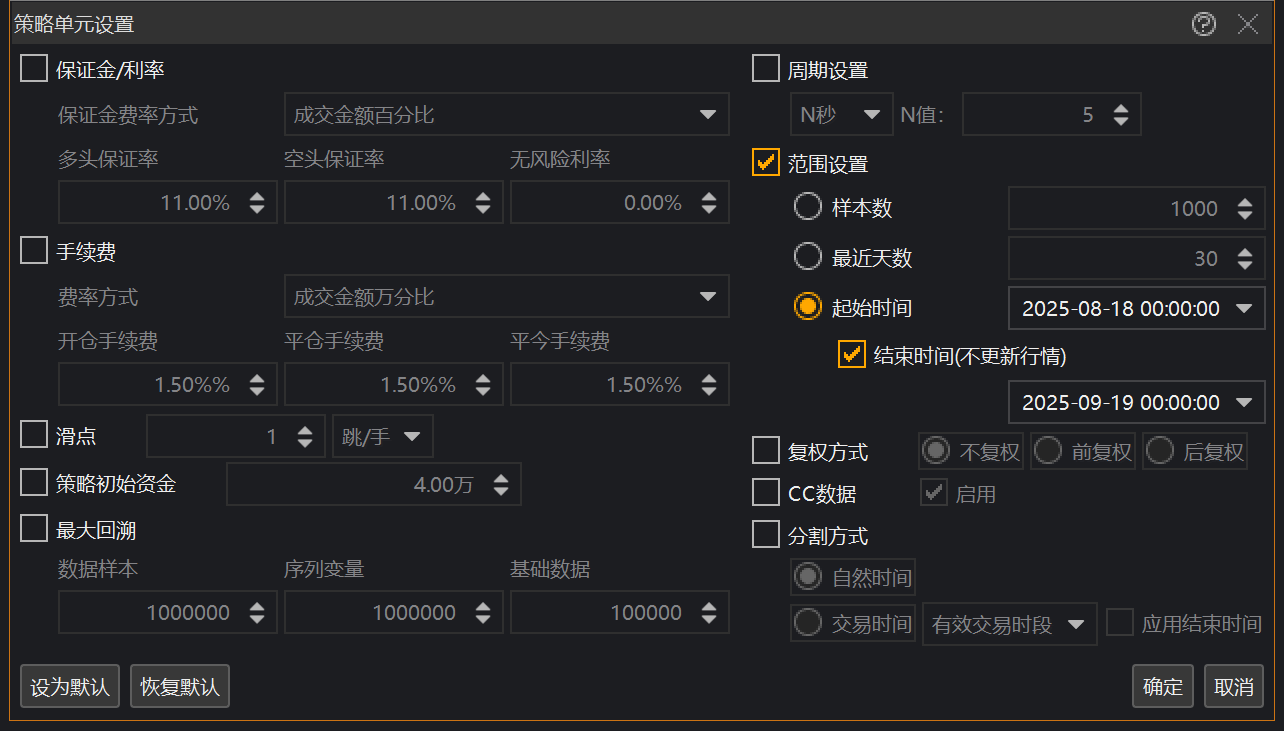
Task: Click the 设为默认 button
Action: pyautogui.click(x=70, y=687)
